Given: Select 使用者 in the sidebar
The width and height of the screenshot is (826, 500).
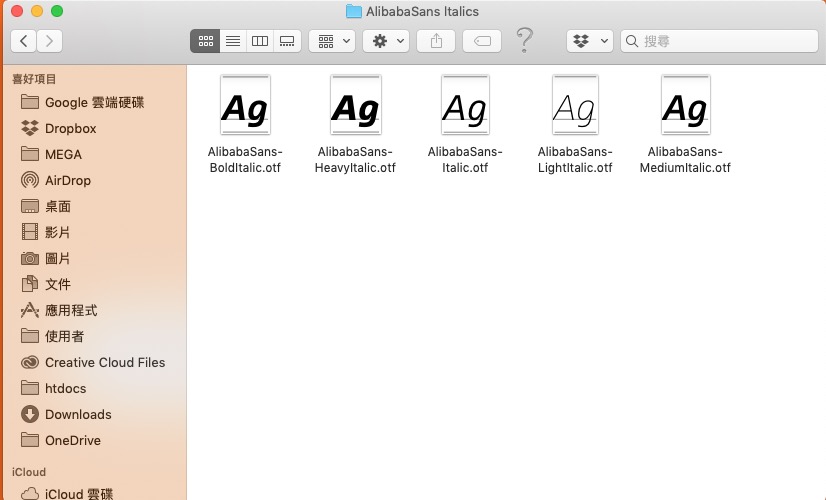Looking at the screenshot, I should [94, 336].
